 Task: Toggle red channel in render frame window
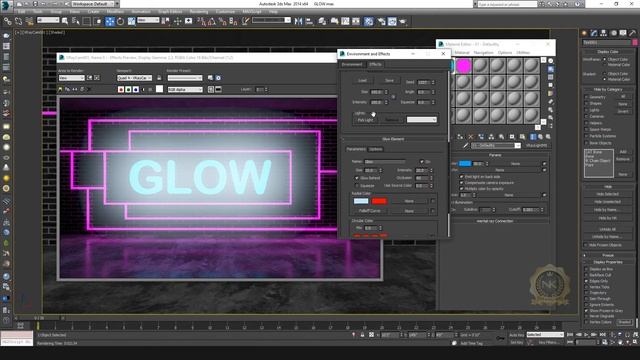pos(121,89)
